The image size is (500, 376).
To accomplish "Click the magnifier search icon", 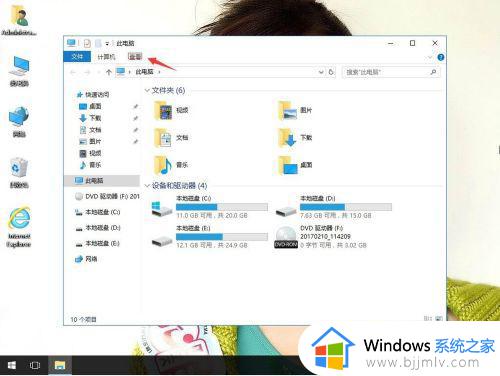I will click(x=433, y=72).
